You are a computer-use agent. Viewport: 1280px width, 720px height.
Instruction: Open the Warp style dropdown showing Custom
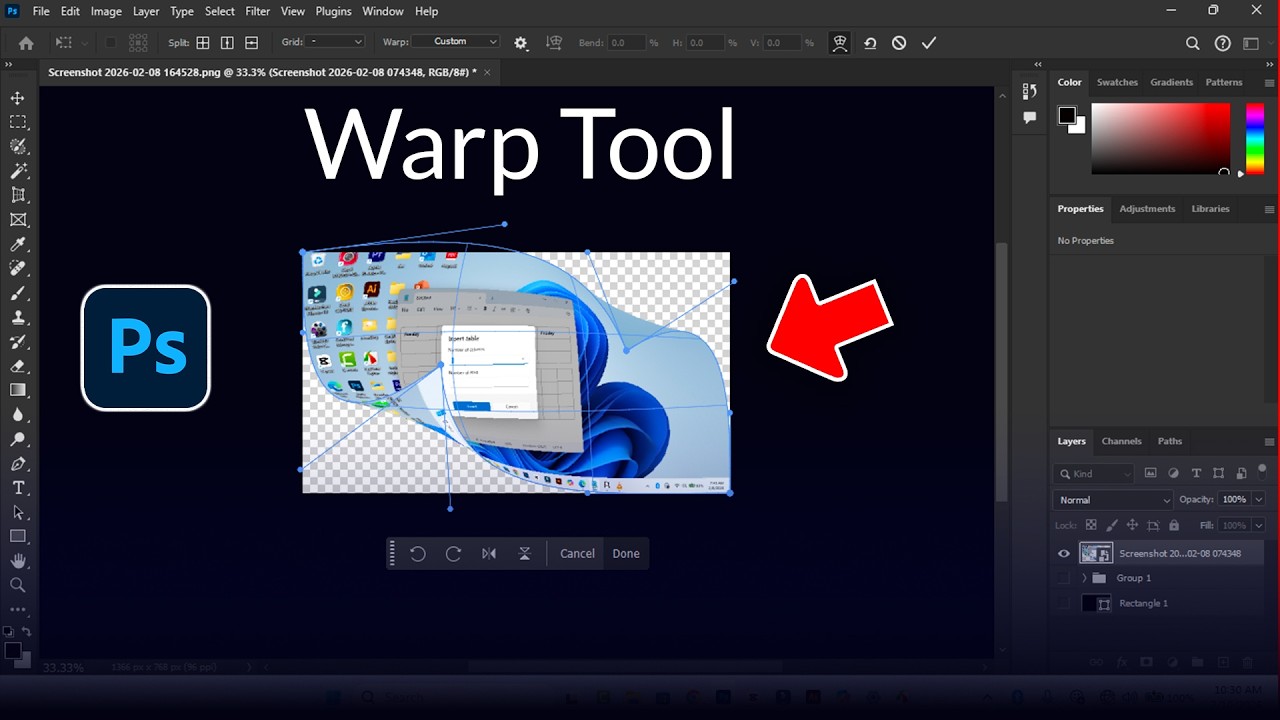point(454,42)
